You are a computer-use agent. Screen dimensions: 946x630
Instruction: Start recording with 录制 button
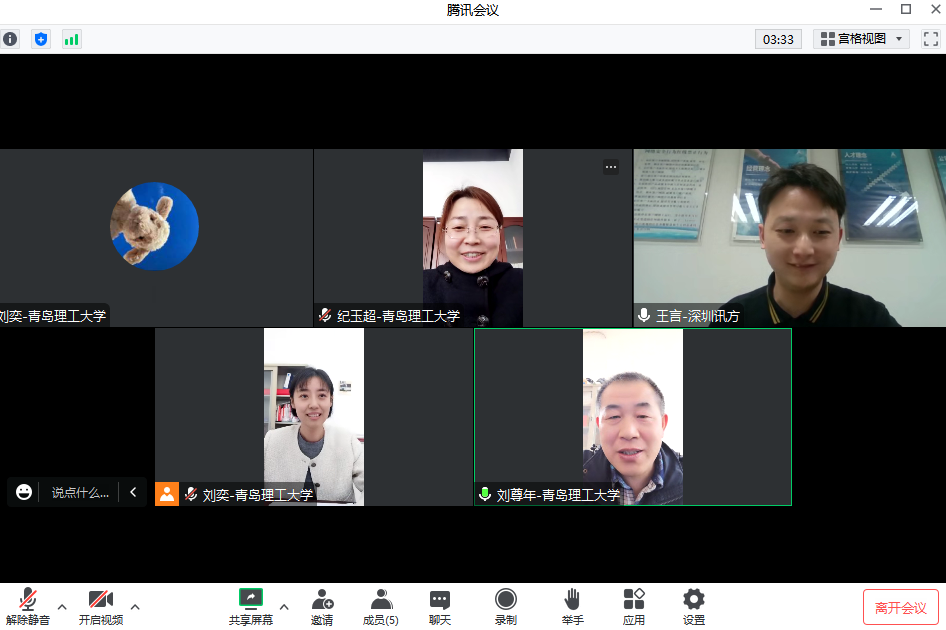506,606
